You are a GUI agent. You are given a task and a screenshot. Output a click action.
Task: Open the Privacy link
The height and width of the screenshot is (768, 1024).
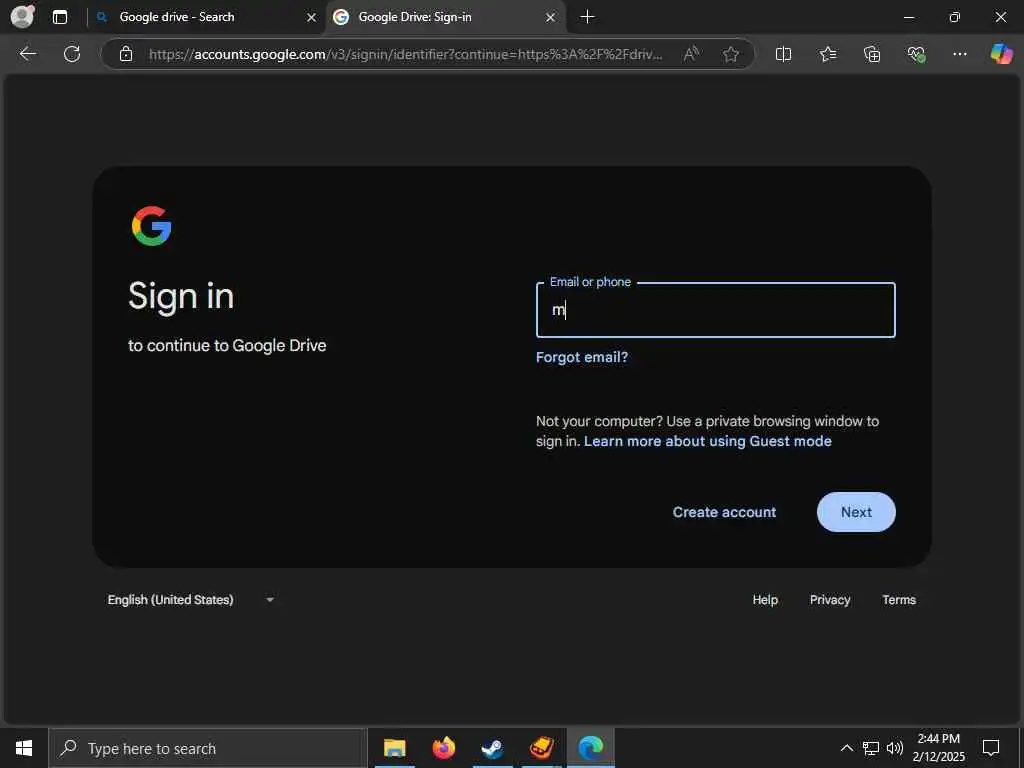point(830,600)
